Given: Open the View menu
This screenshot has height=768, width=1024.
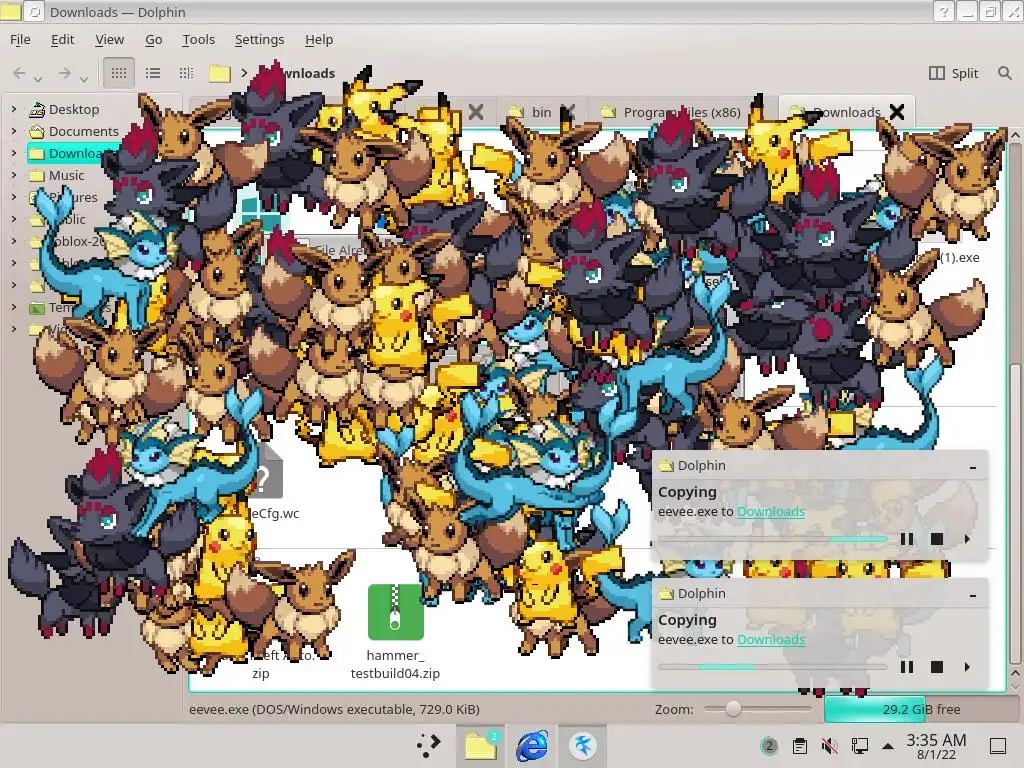Looking at the screenshot, I should click(x=109, y=39).
